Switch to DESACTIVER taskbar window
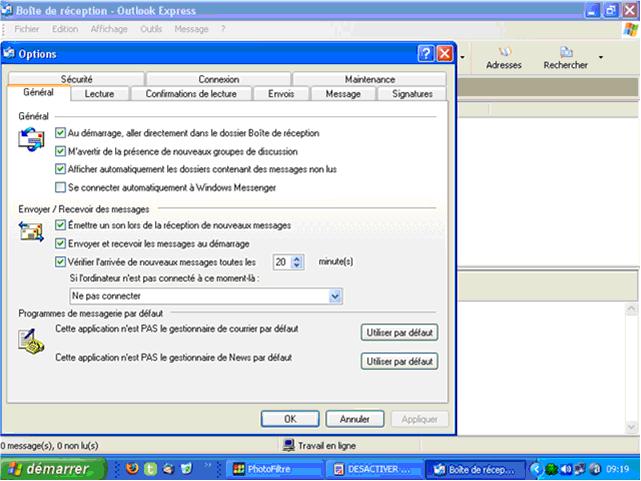The height and width of the screenshot is (481, 641). [374, 469]
